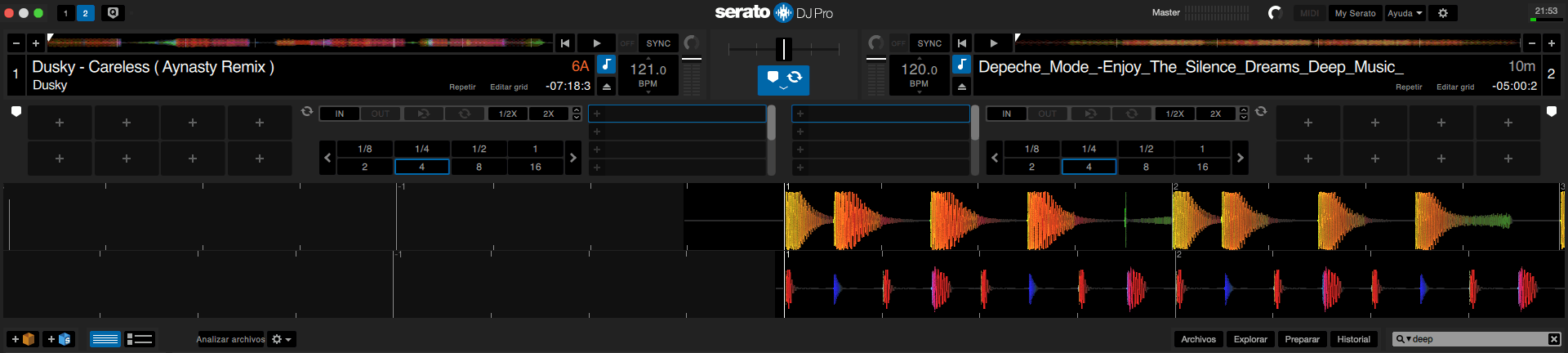Image resolution: width=1568 pixels, height=353 pixels.
Task: Toggle deck 2 cue points panel icon
Action: 1552,112
